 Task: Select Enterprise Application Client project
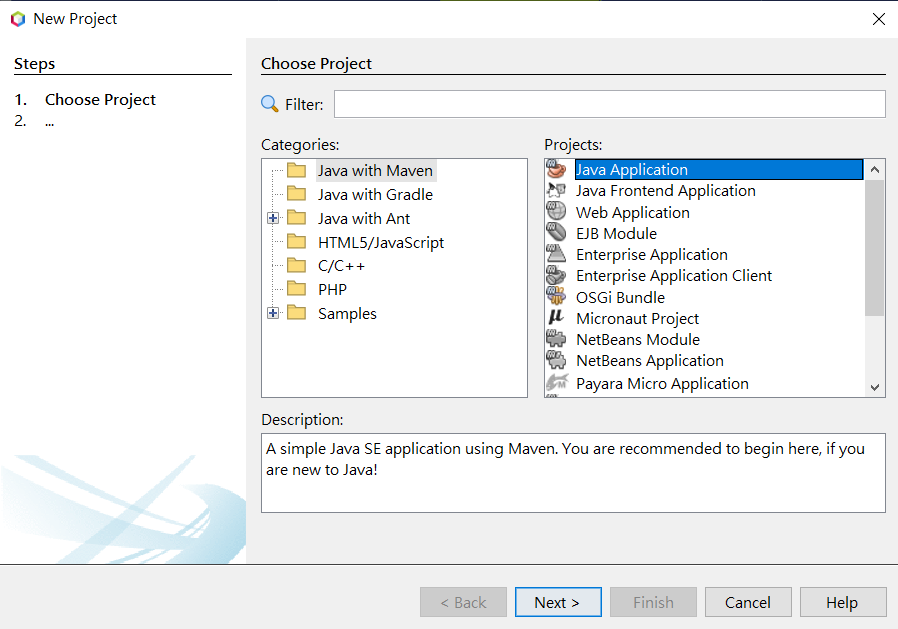pos(674,276)
